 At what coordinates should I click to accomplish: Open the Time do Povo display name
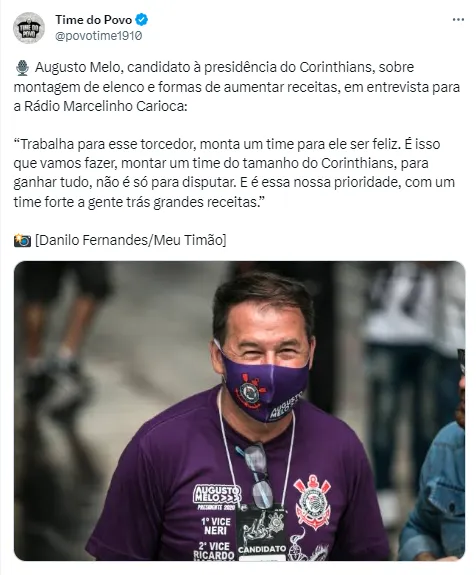(94, 20)
